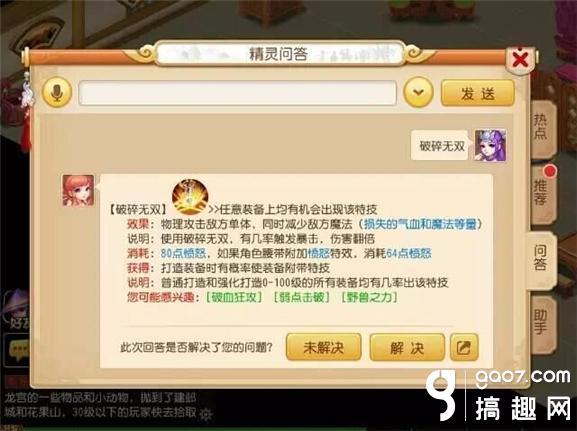
Task: Tap the pink-haired spirit avatar
Action: tap(78, 190)
